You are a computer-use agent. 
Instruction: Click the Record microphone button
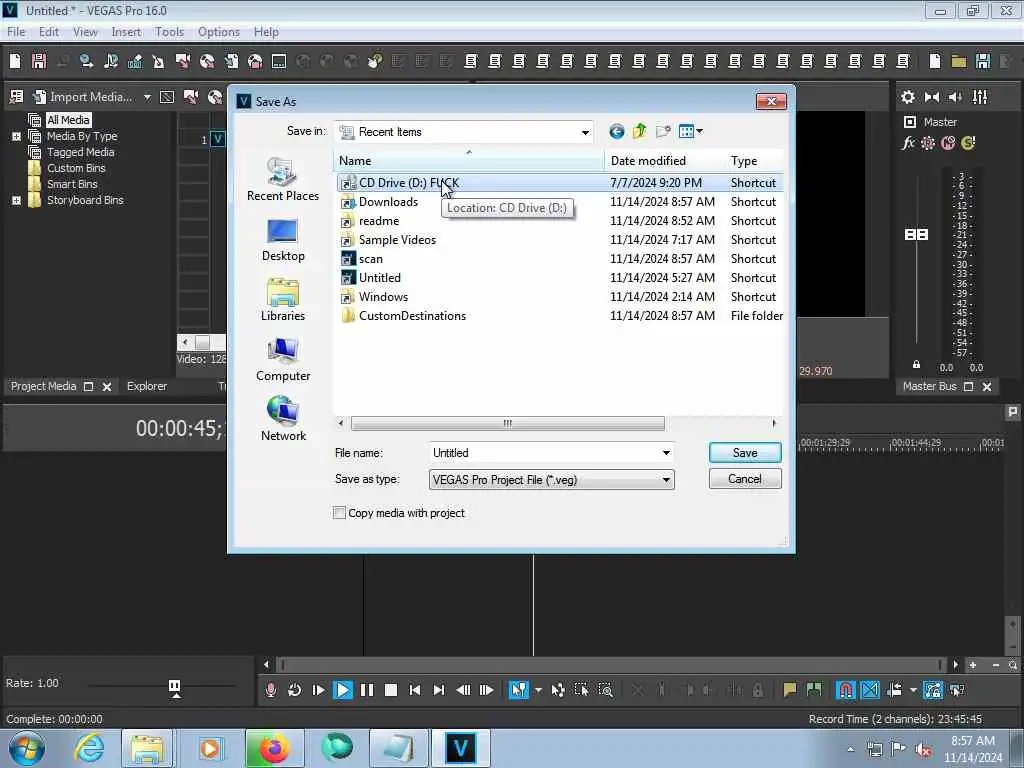[271, 690]
